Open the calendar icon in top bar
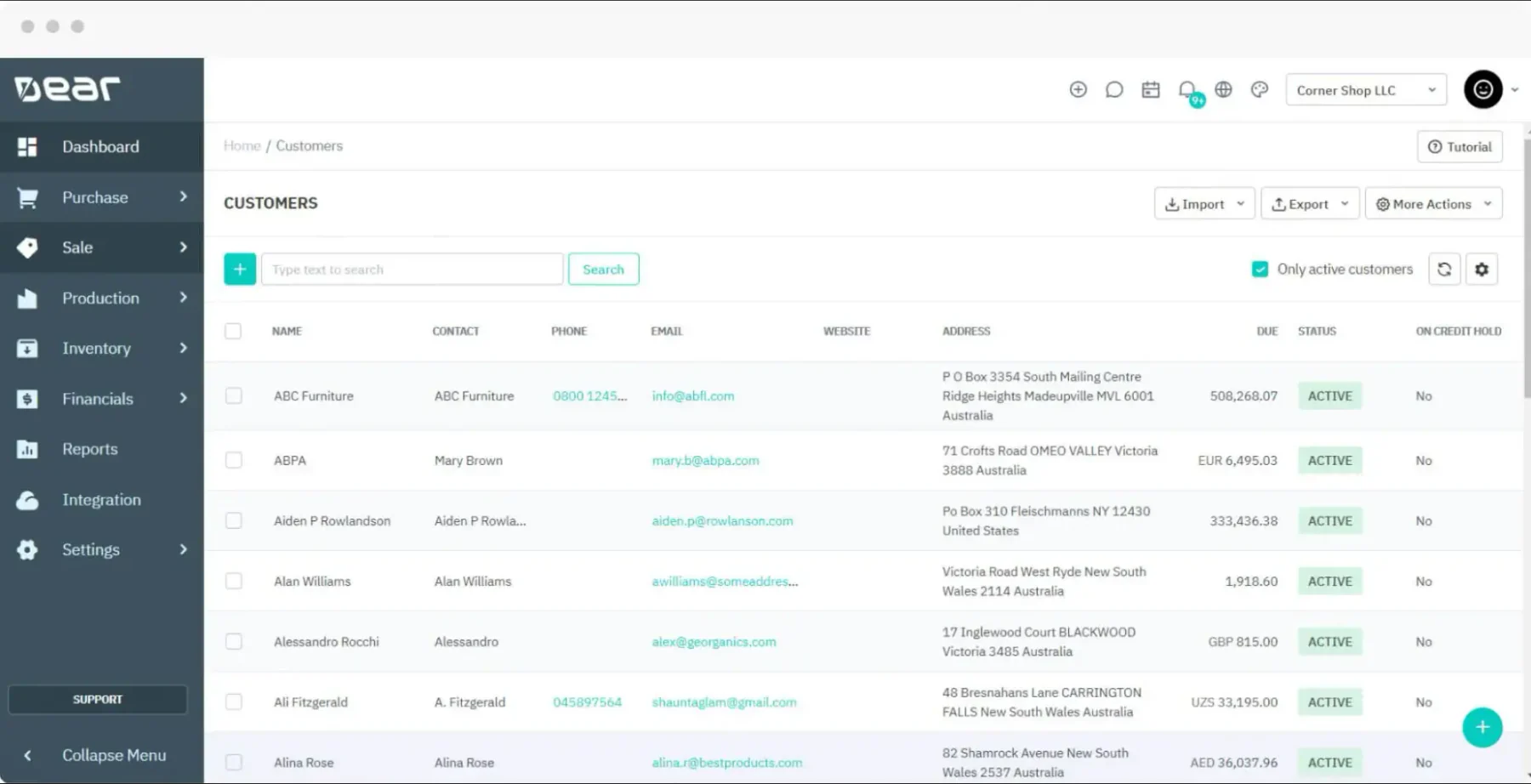Image resolution: width=1531 pixels, height=784 pixels. 1151,89
